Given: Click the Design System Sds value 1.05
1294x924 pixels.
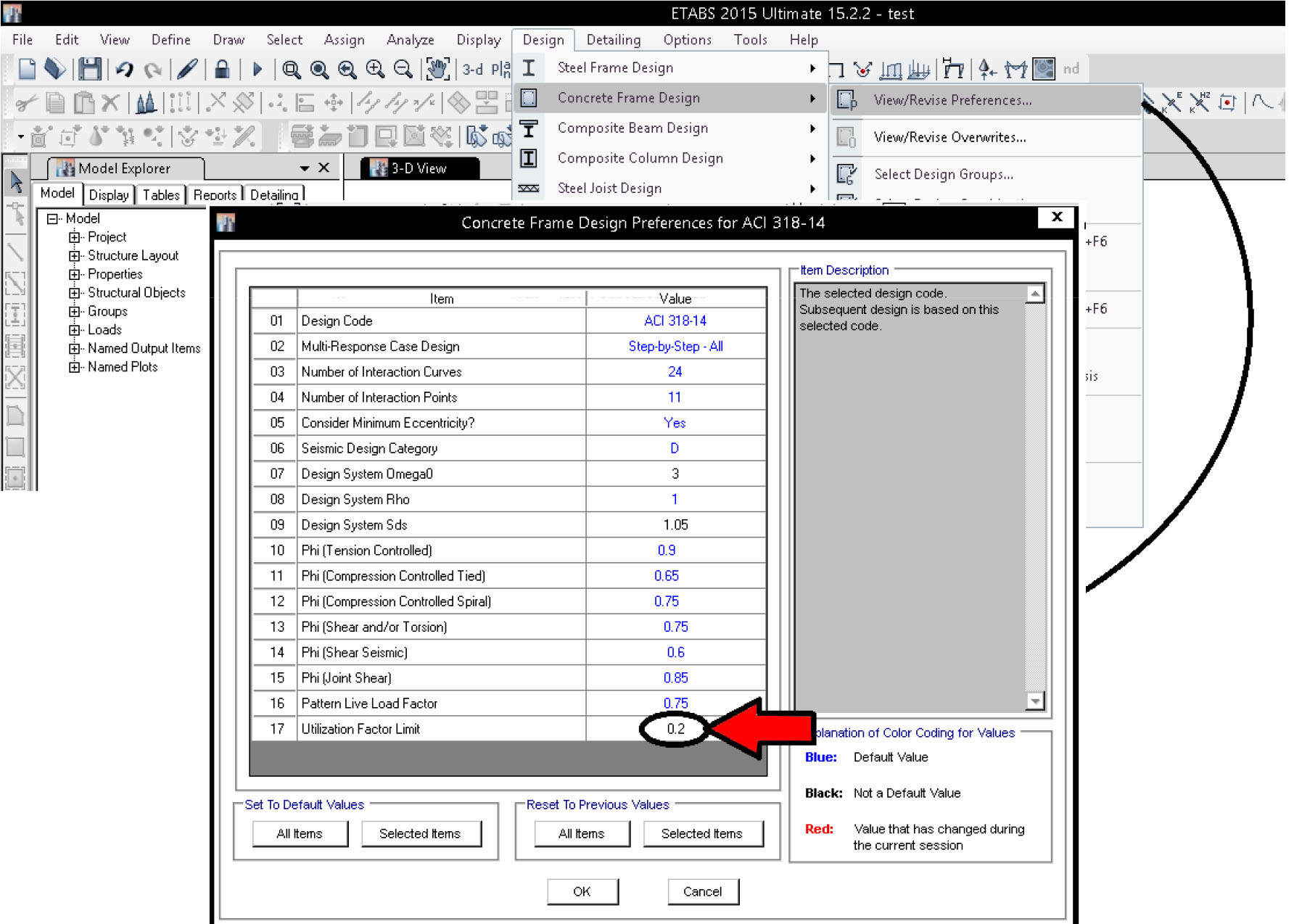Looking at the screenshot, I should click(675, 524).
